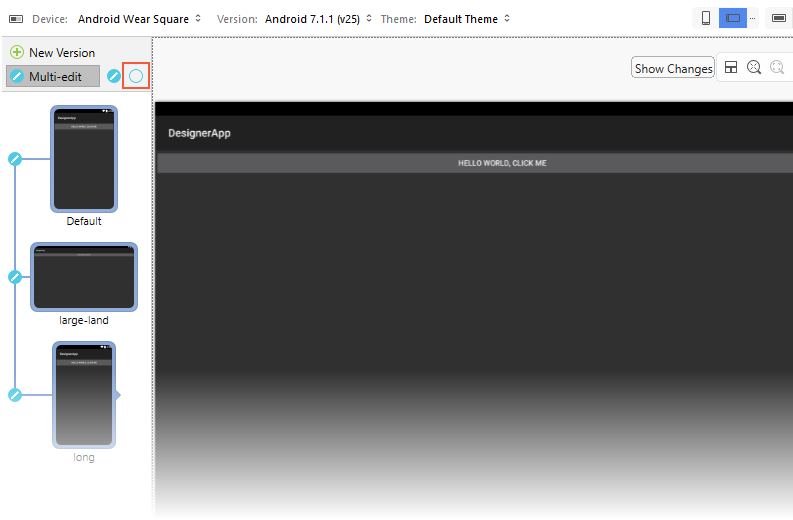
Task: Click the wide device icon at top right
Action: (x=778, y=18)
